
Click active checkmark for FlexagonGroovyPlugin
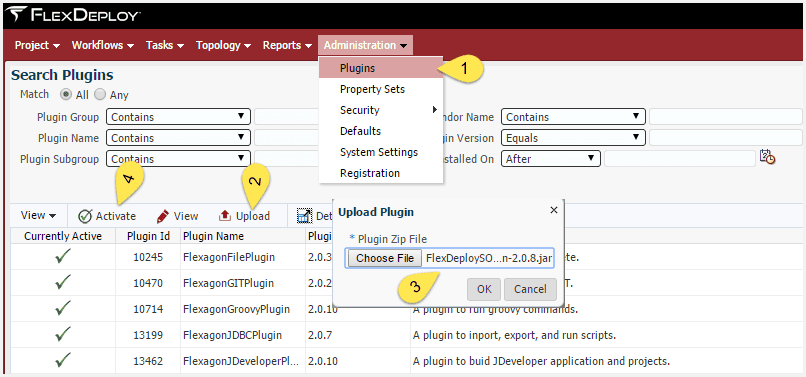[x=63, y=308]
